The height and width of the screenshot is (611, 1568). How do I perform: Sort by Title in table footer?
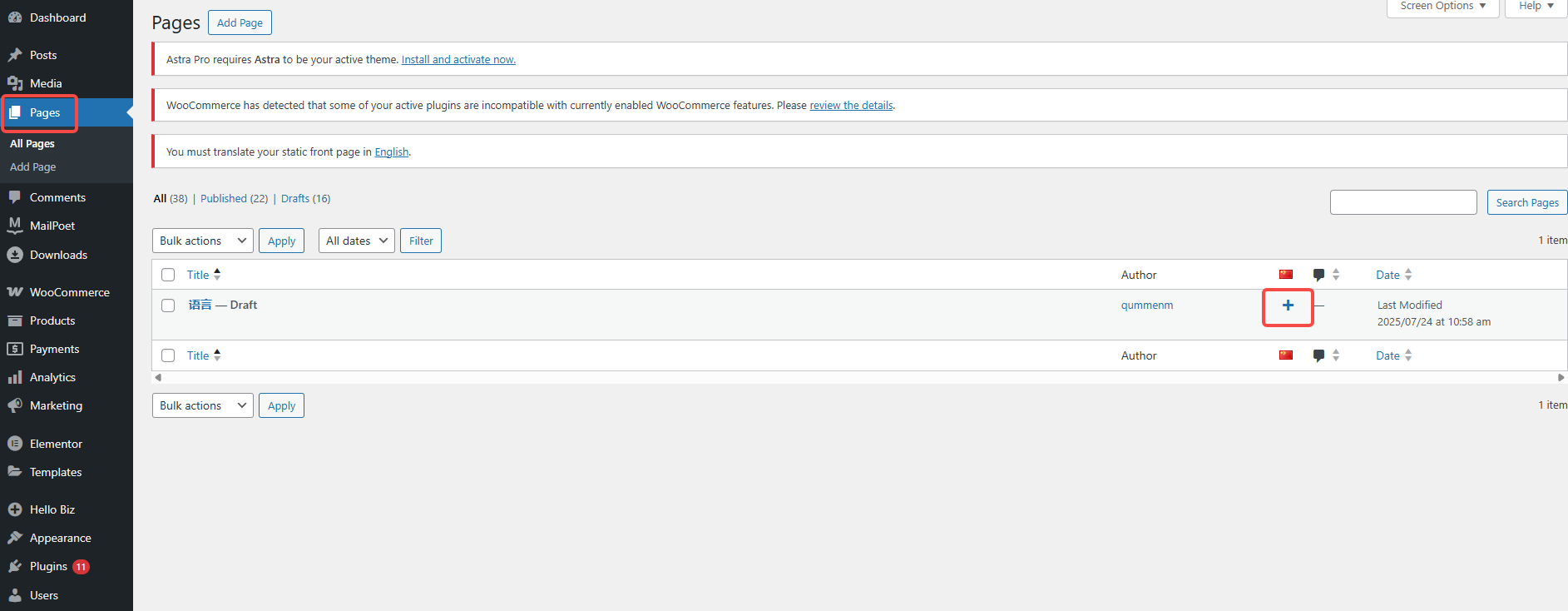pos(204,355)
